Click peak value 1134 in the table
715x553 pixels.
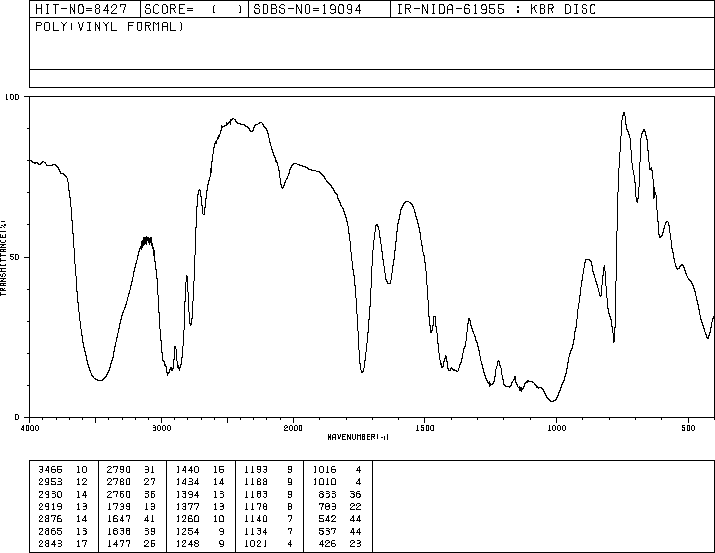[x=256, y=532]
